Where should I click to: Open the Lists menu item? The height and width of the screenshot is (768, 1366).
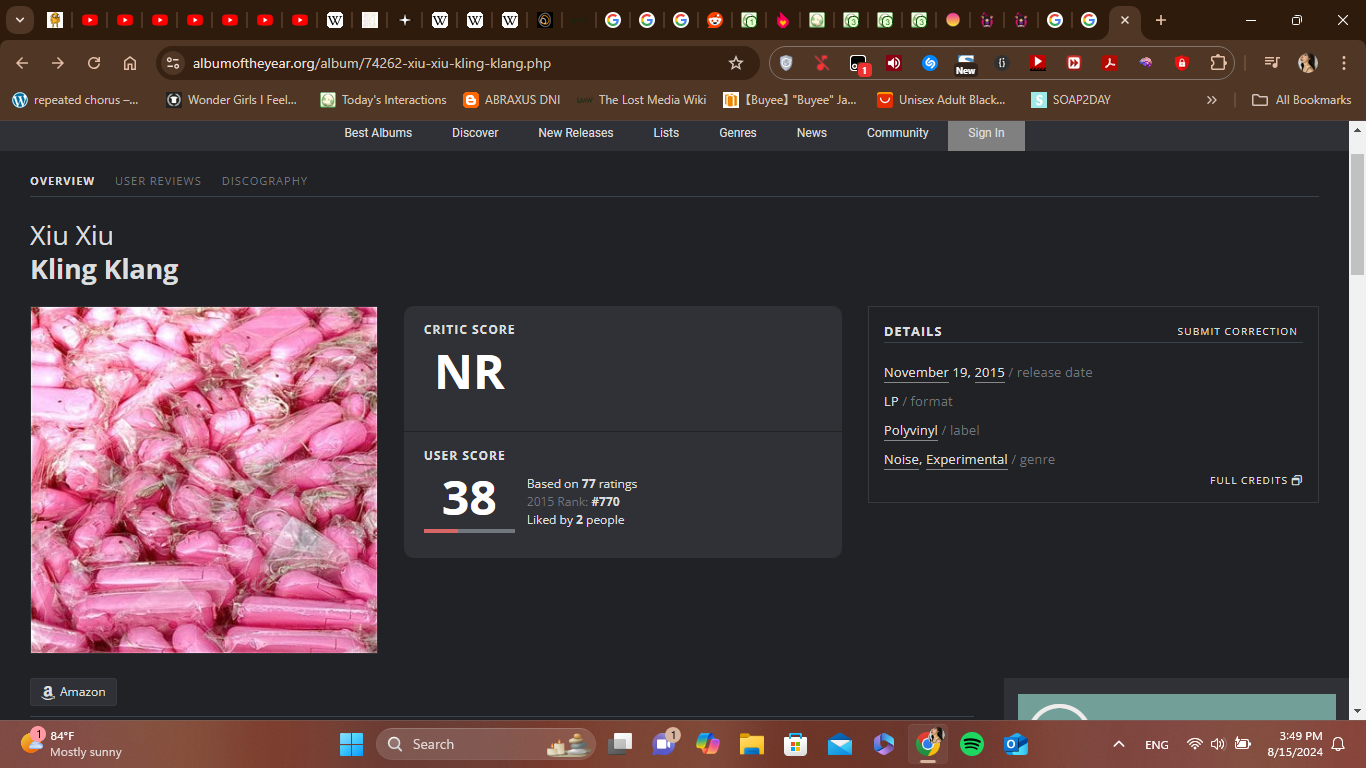tap(666, 133)
